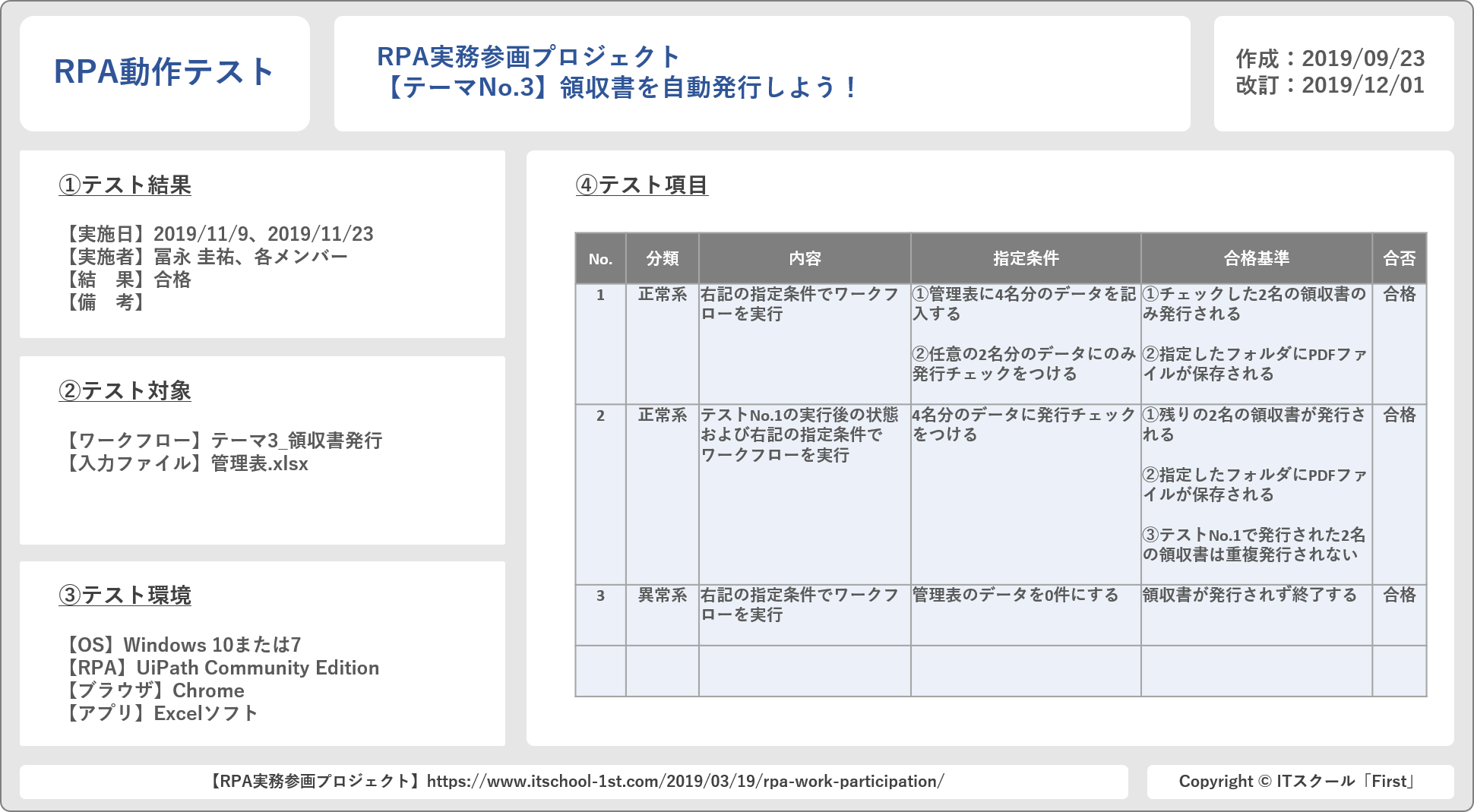Click the 指定条件 column header

tap(1025, 259)
